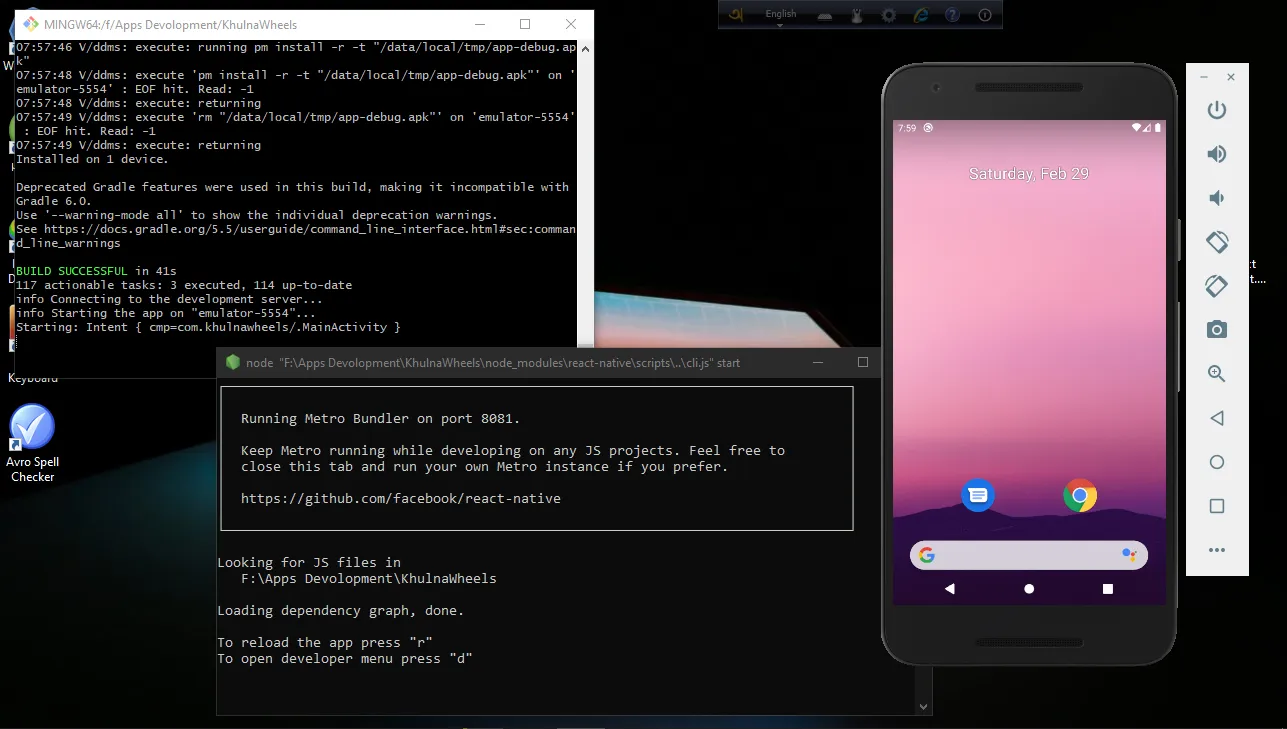Tap the Wi-Fi icon in the phone status bar
Screen dimensions: 1287x729
coord(1138,128)
